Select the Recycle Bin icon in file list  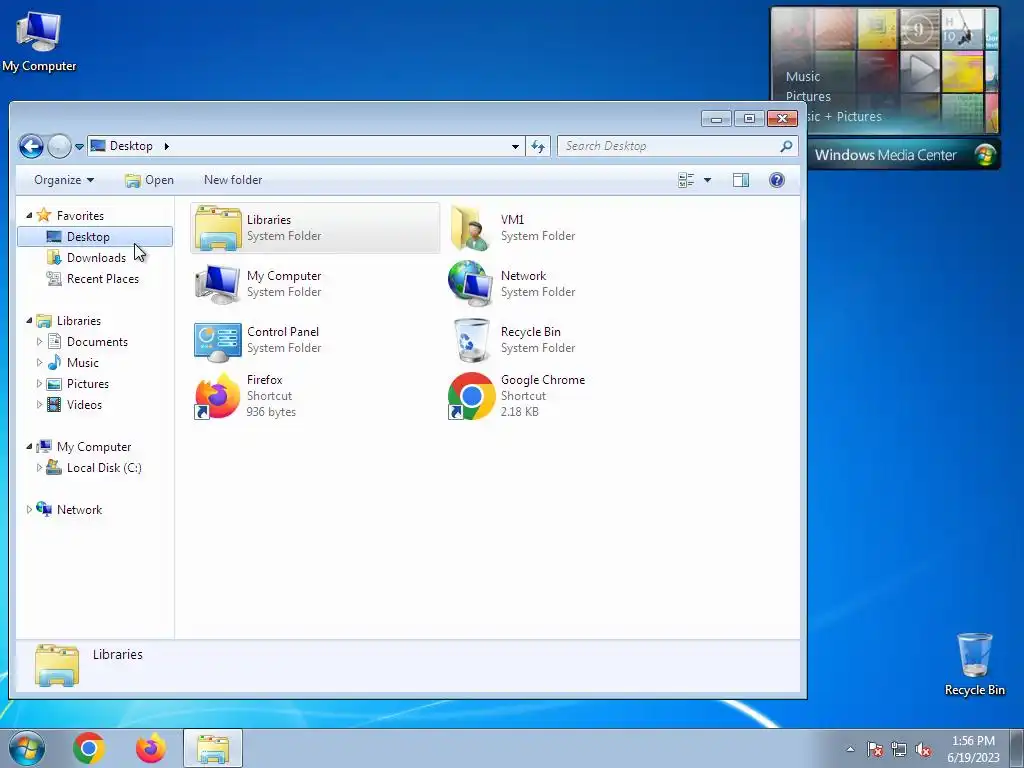[x=471, y=340]
